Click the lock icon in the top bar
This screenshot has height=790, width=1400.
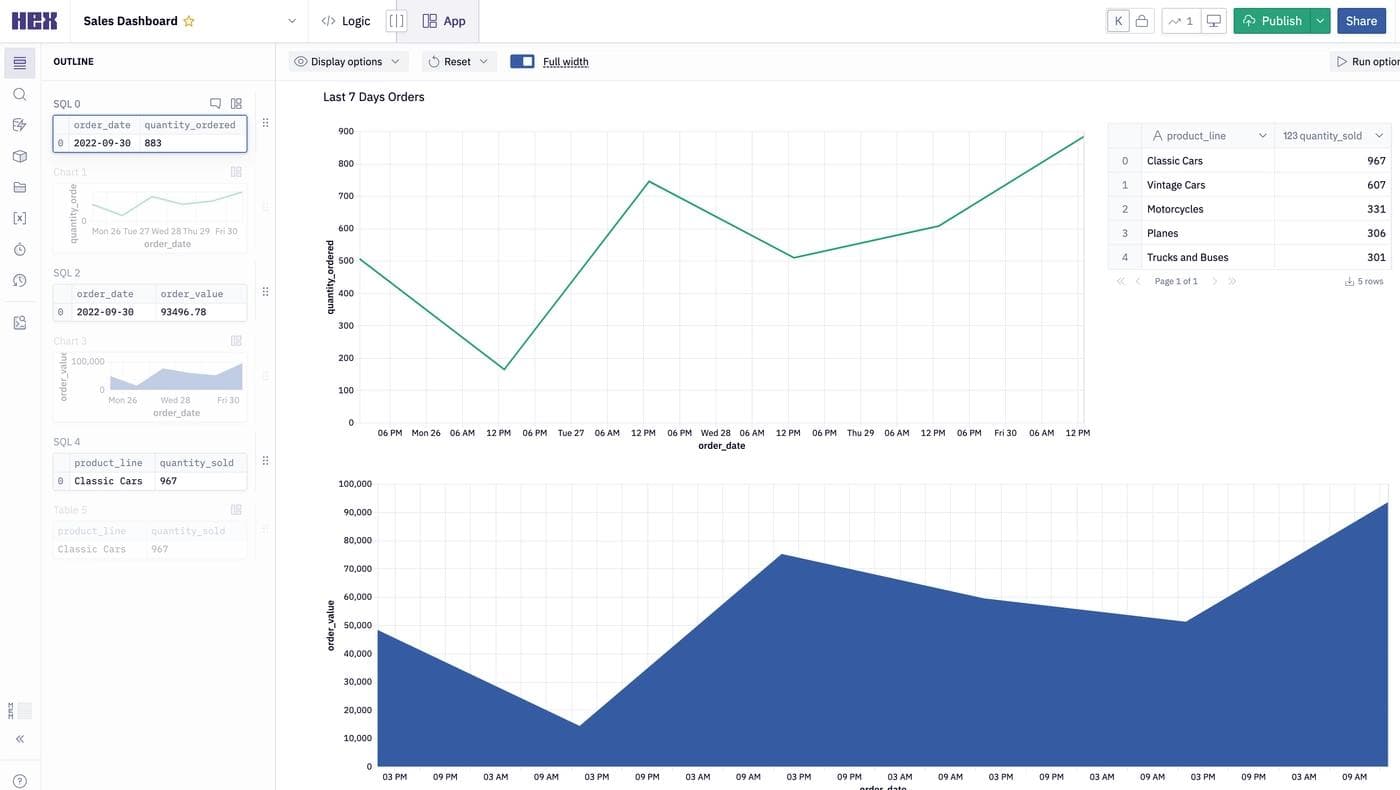click(1142, 21)
